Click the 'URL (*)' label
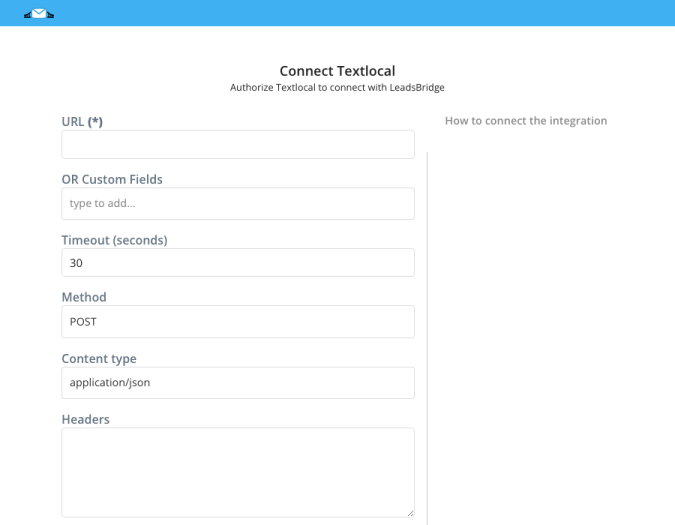The height and width of the screenshot is (525, 675). pos(82,122)
